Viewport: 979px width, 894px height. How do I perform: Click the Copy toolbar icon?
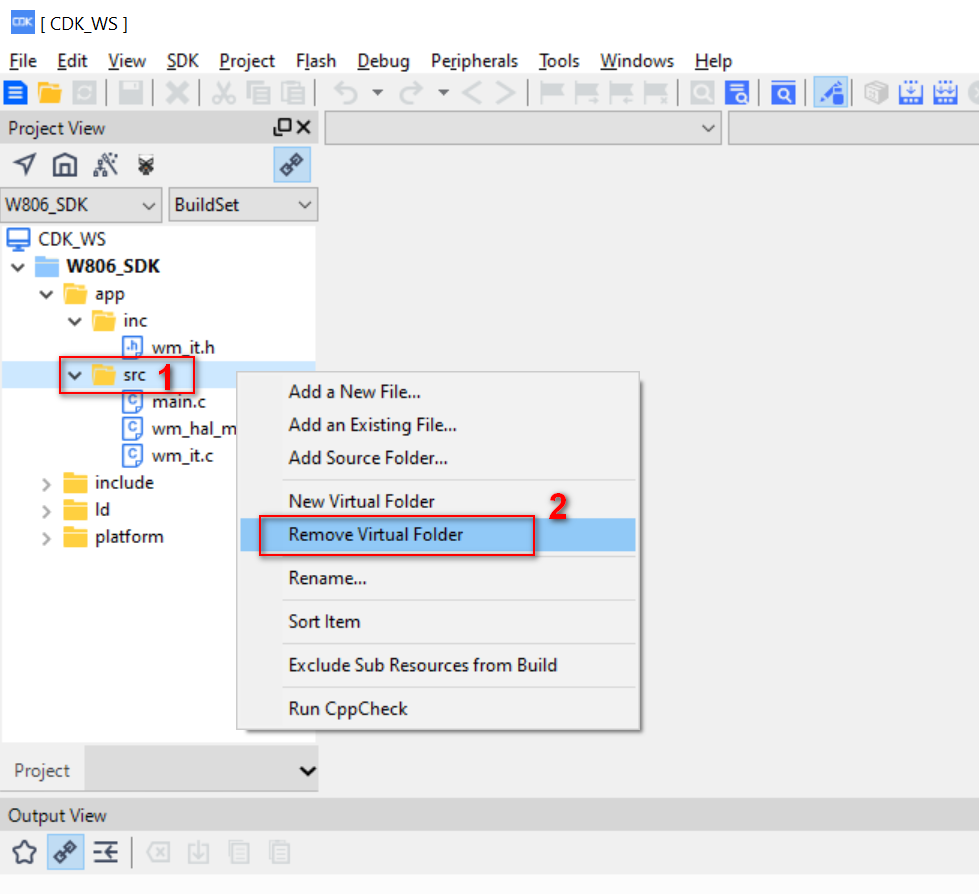coord(258,93)
